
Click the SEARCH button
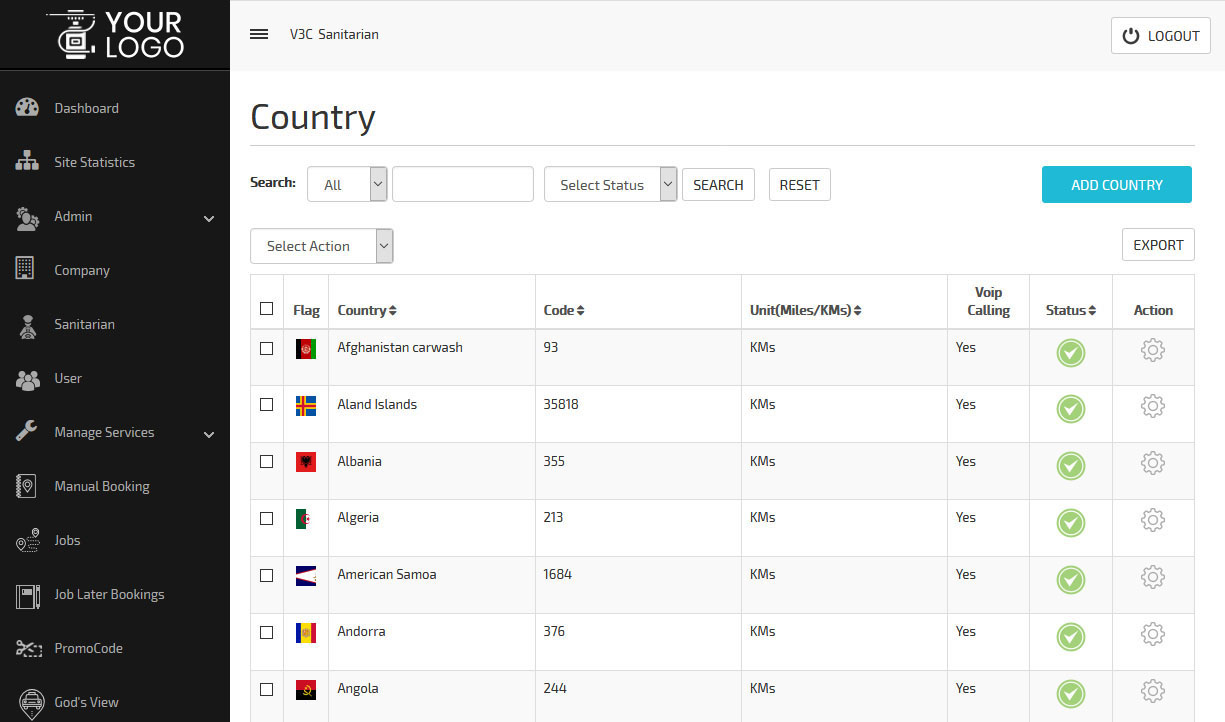click(718, 184)
